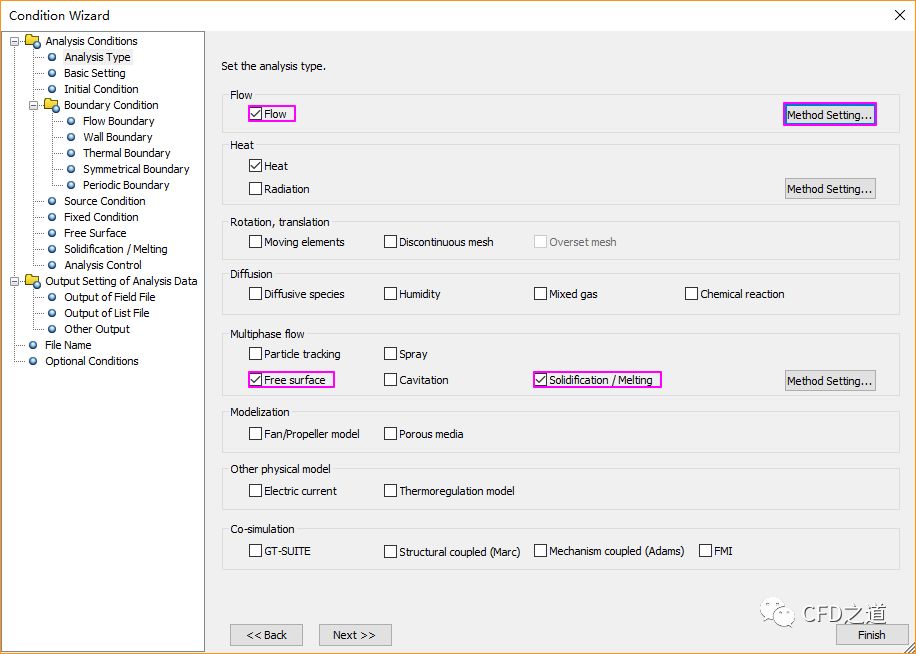This screenshot has height=654, width=916.
Task: Click the bullet icon beside File Name
Action: pyautogui.click(x=33, y=345)
